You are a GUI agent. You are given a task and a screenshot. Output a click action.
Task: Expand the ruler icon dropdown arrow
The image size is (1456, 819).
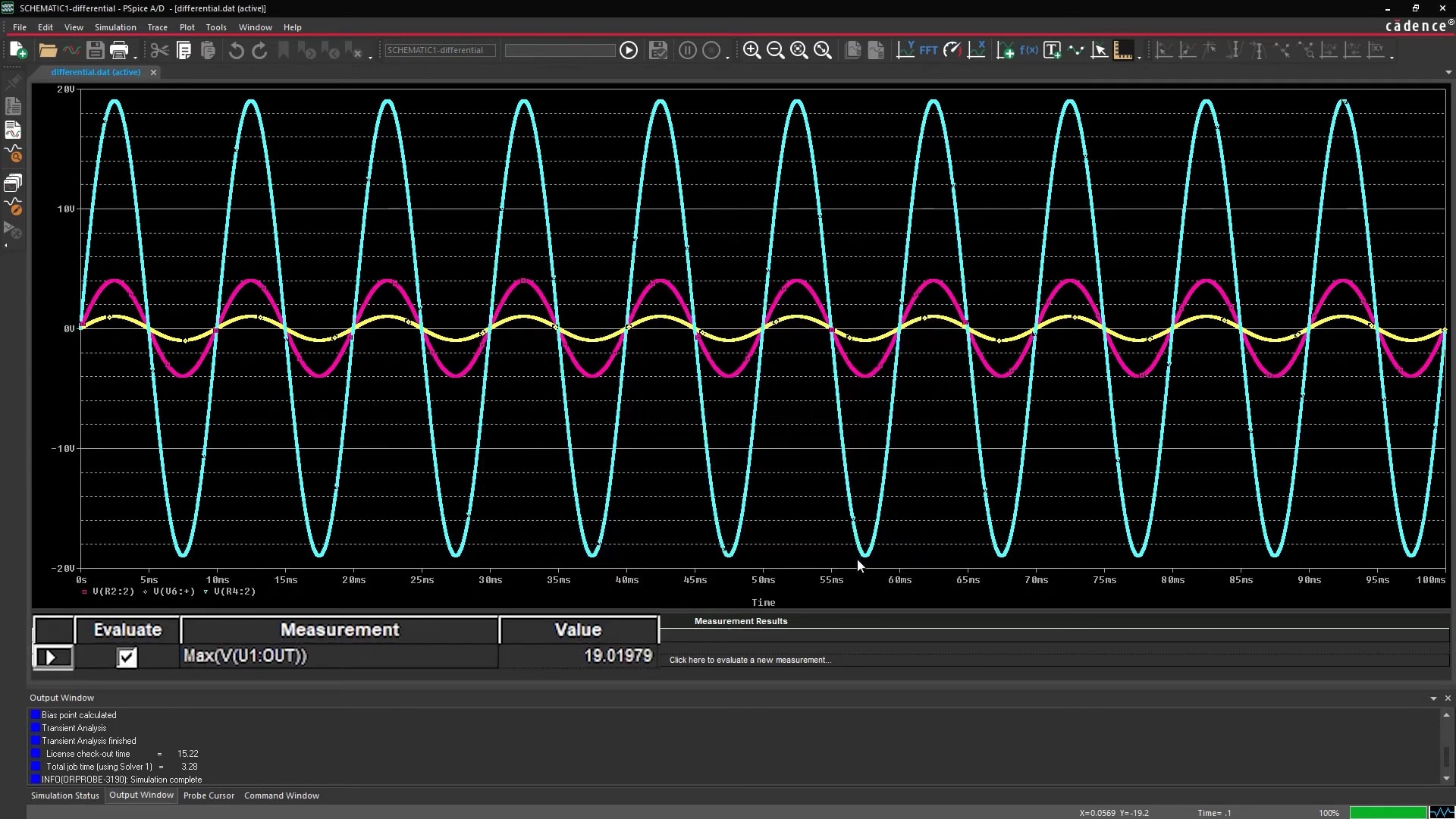[x=1139, y=58]
